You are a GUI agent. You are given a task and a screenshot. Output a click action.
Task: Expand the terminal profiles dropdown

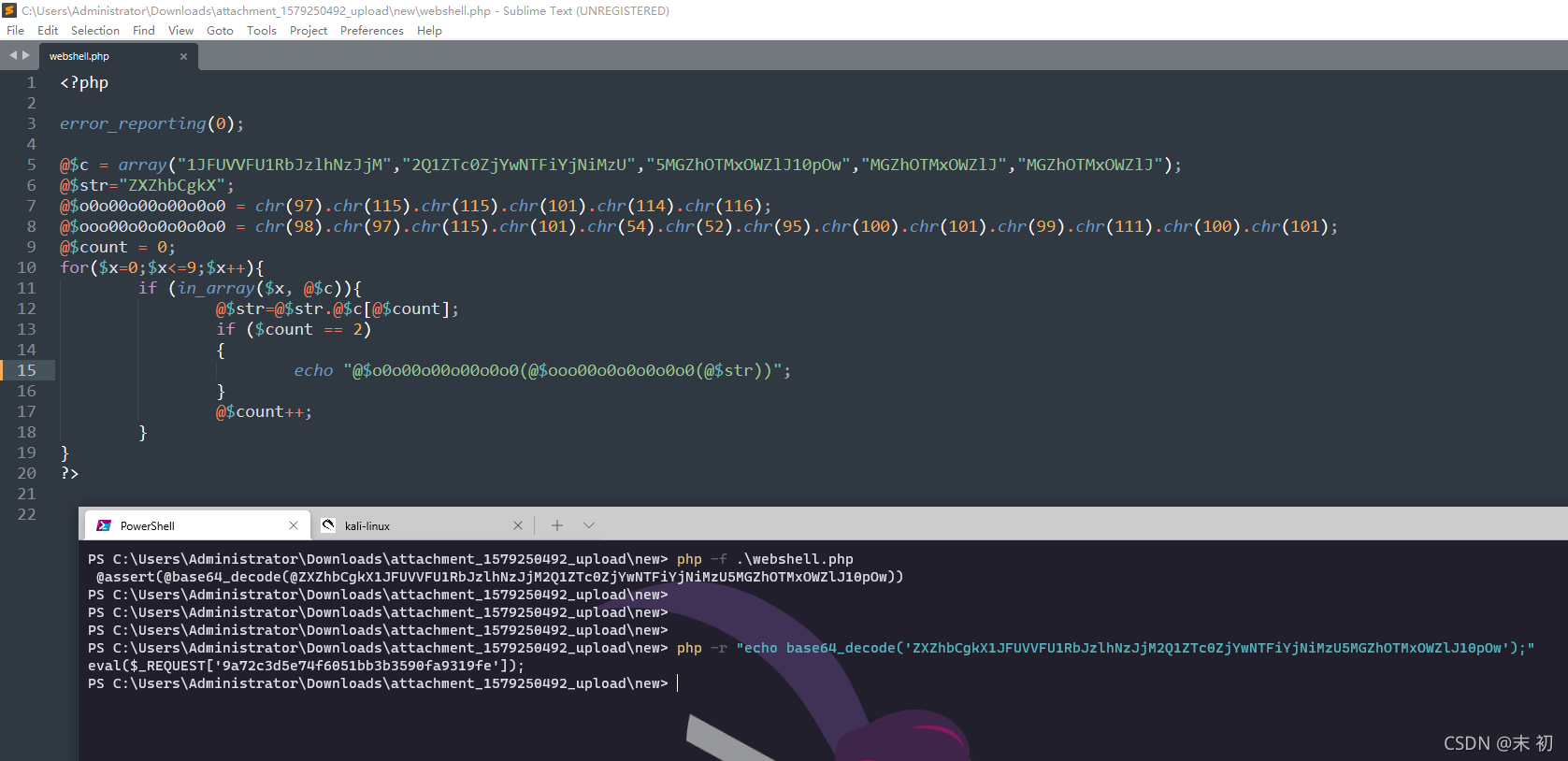589,525
